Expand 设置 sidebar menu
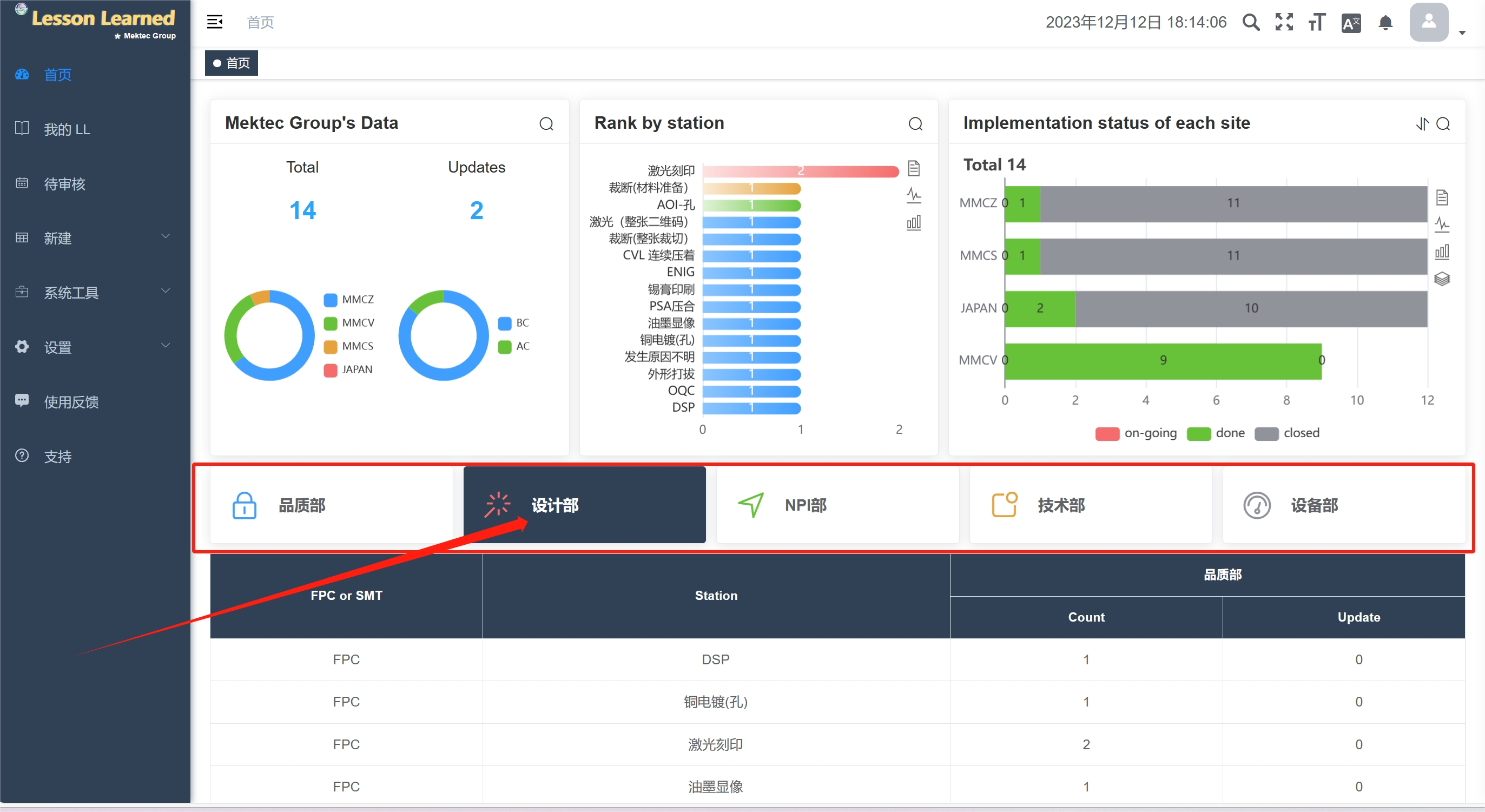Screen dimensions: 1485x812 coord(95,347)
